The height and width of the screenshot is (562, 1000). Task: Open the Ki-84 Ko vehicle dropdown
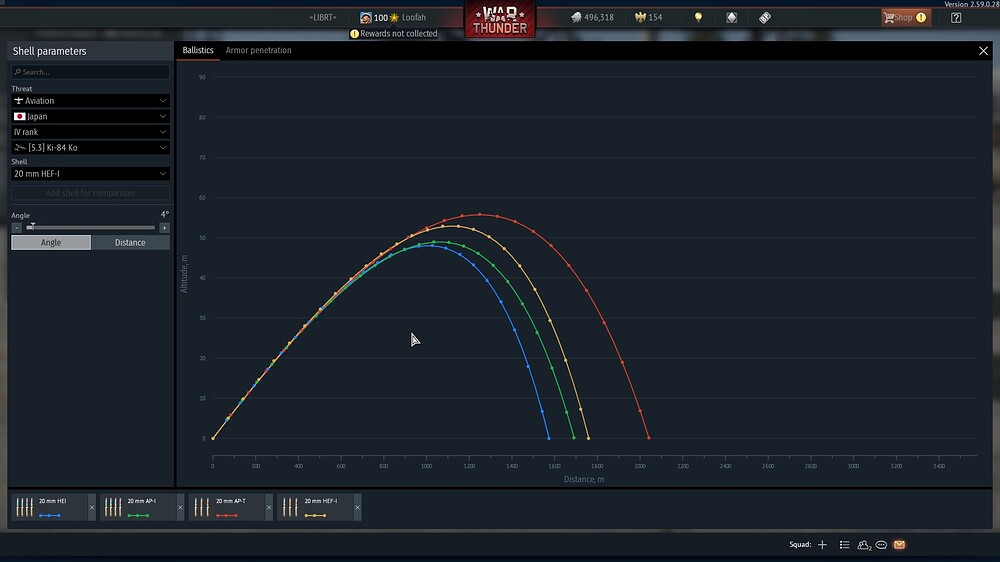pos(90,147)
